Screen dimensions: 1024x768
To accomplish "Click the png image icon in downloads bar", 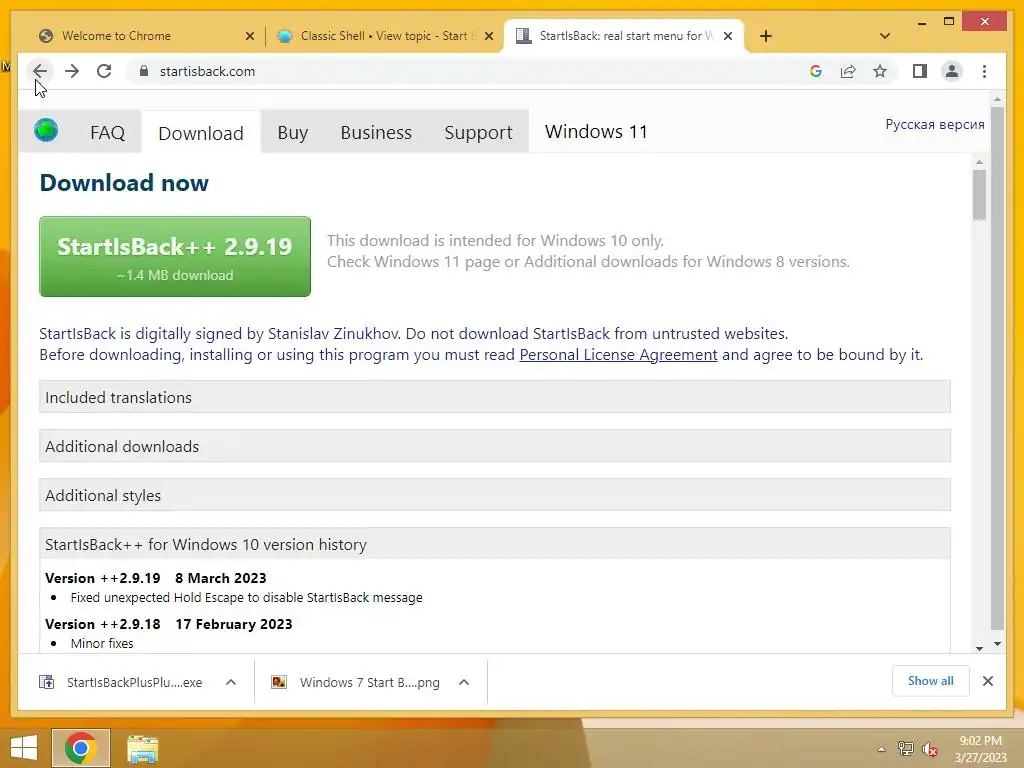I will click(x=279, y=682).
